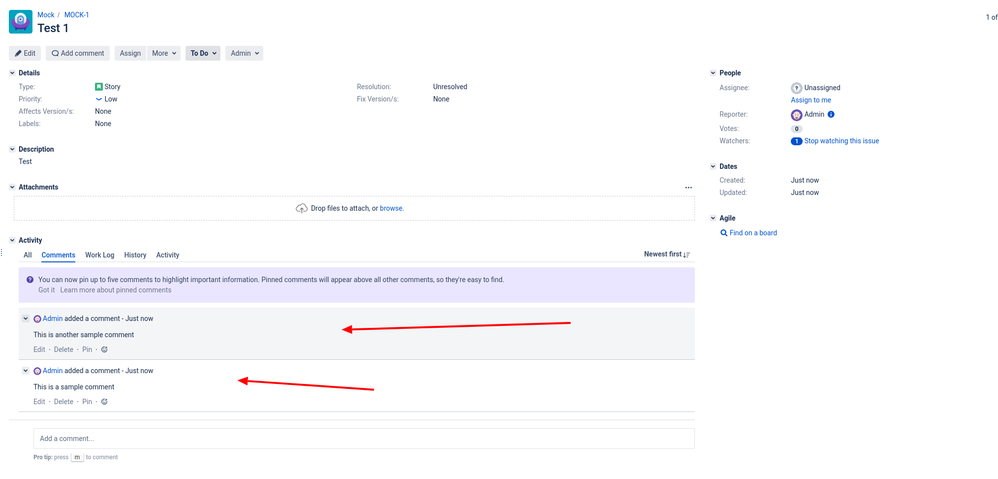Collapse the Attachments section
Viewport: 998px width, 479px height.
(13, 188)
